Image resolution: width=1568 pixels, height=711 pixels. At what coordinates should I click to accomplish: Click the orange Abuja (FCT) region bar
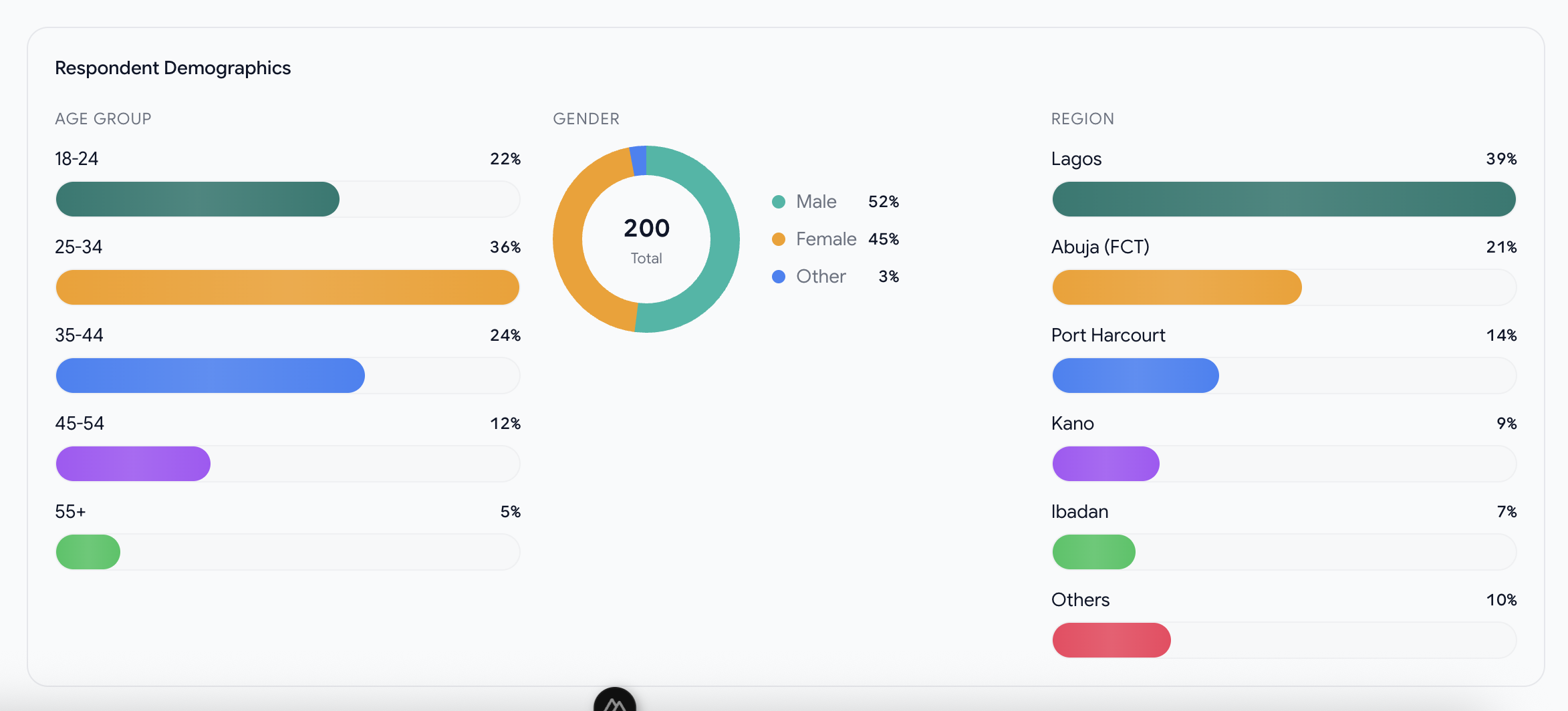(1176, 287)
